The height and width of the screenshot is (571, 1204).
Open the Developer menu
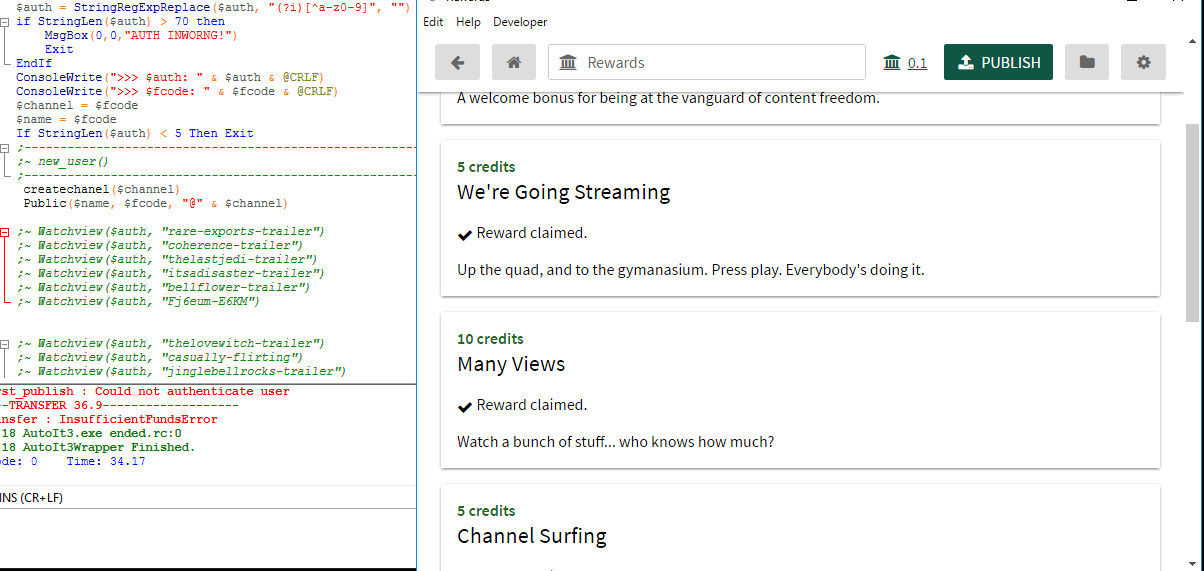(520, 22)
